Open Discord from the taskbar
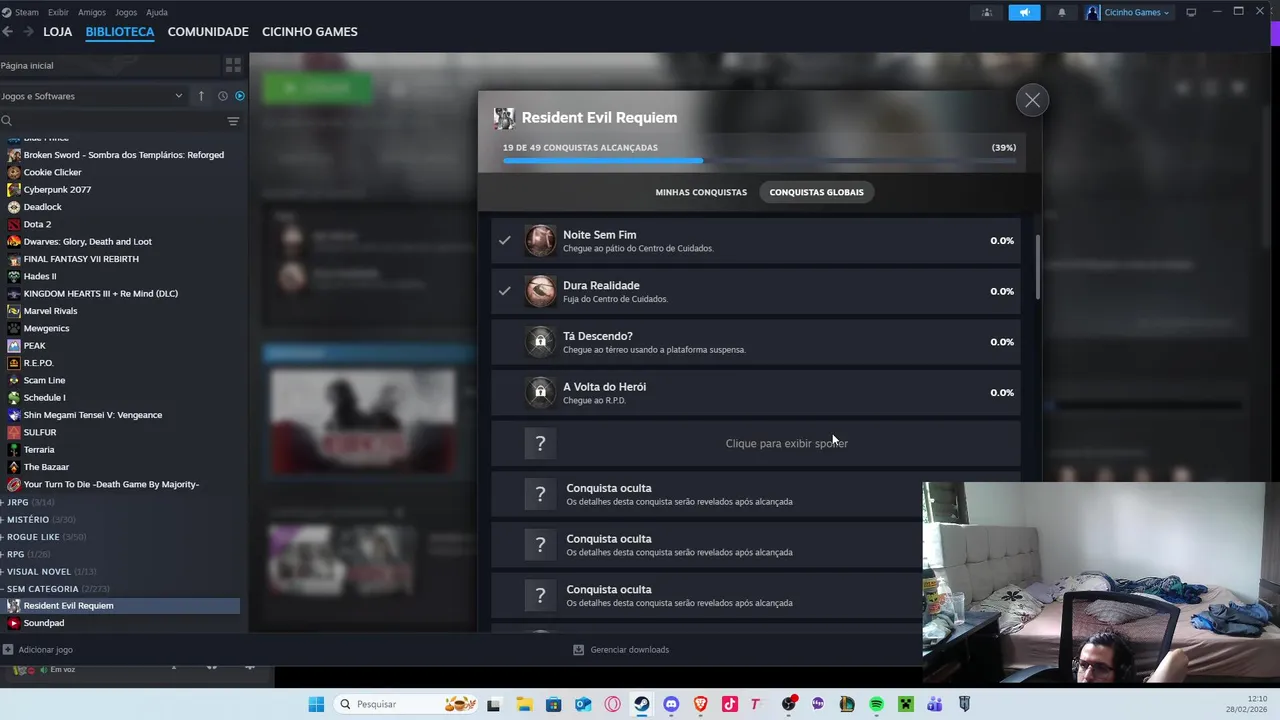The height and width of the screenshot is (720, 1280). 671,704
